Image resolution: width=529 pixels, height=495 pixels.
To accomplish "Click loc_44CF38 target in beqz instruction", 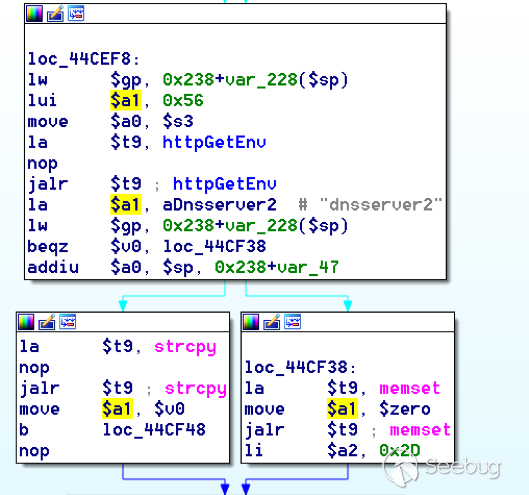I will 214,246.
